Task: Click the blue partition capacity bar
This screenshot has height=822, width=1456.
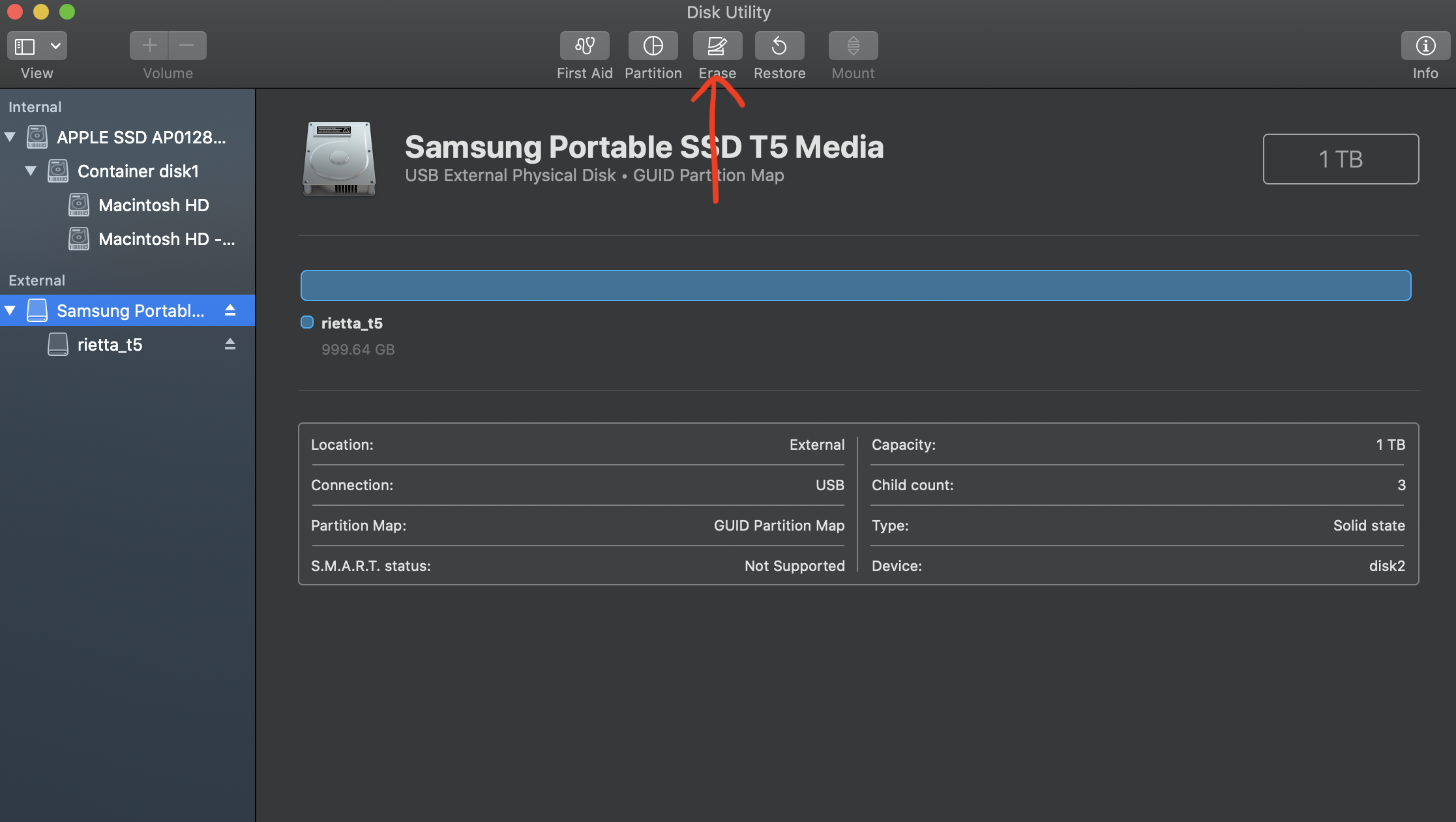Action: click(x=848, y=285)
